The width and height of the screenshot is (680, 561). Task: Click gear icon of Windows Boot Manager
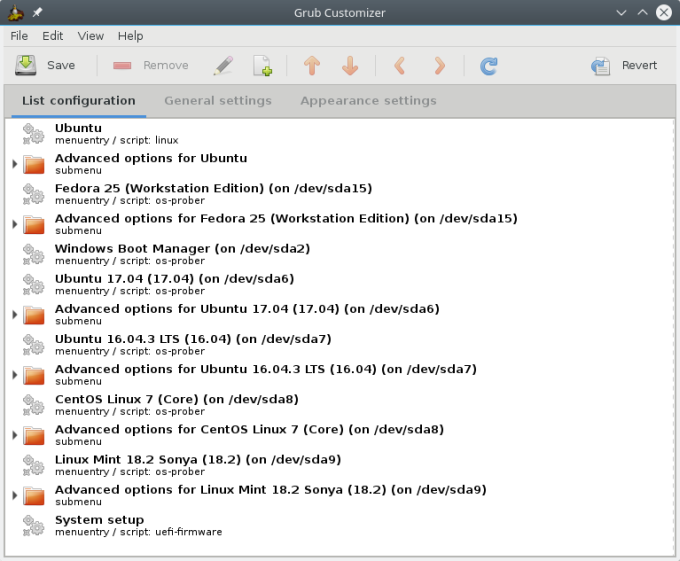[33, 254]
